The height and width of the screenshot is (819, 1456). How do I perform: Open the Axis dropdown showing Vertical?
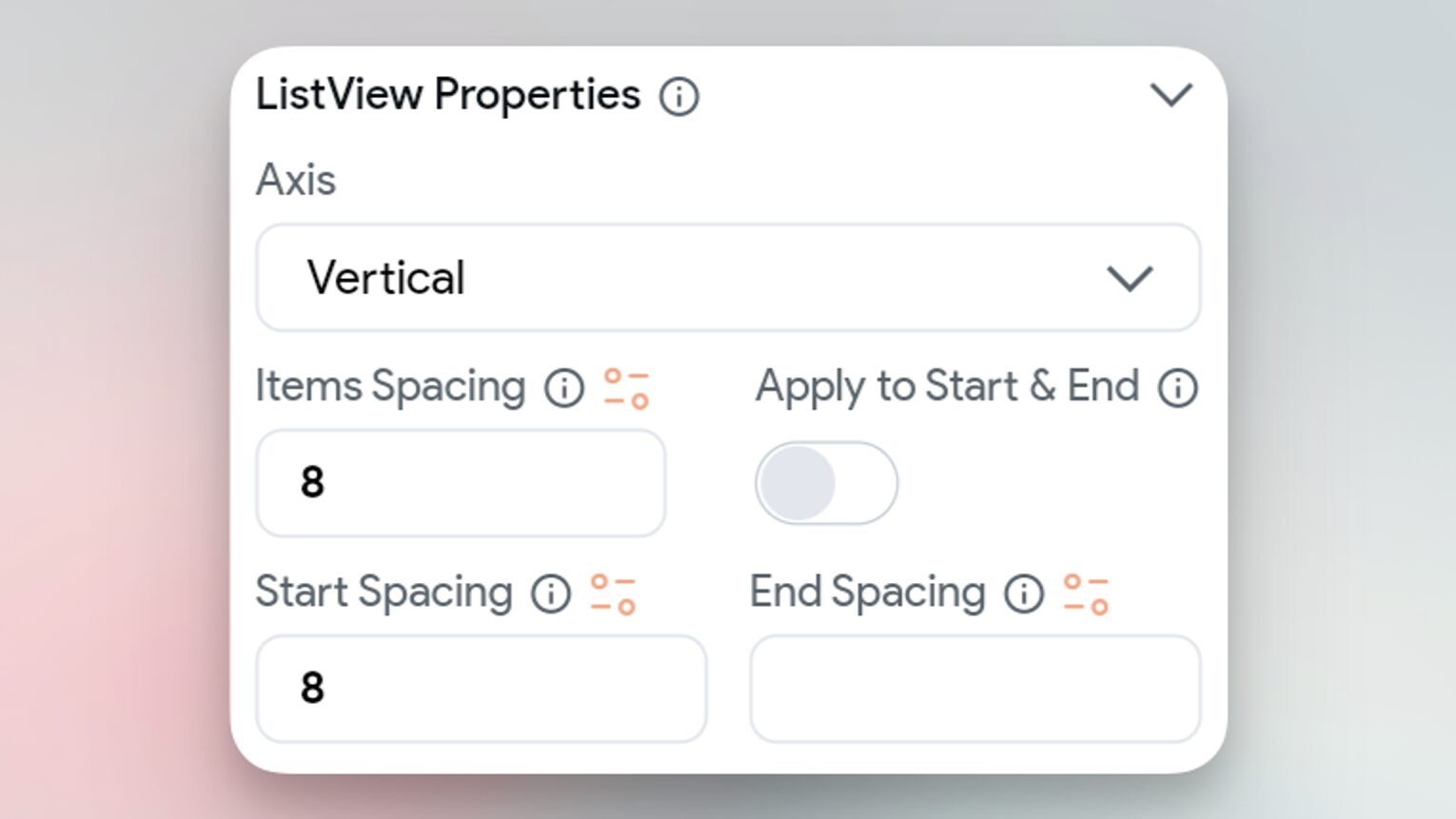pos(728,278)
